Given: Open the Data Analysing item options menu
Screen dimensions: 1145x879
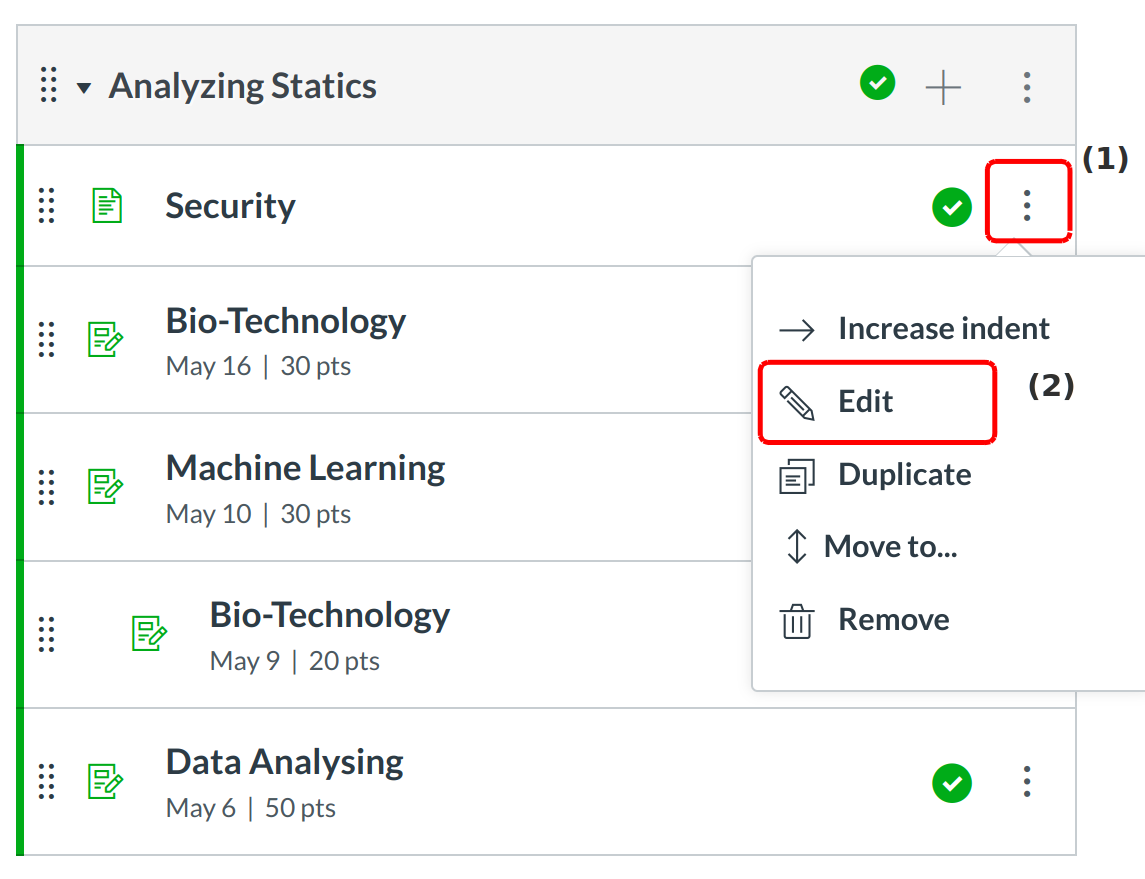Looking at the screenshot, I should tap(1027, 782).
